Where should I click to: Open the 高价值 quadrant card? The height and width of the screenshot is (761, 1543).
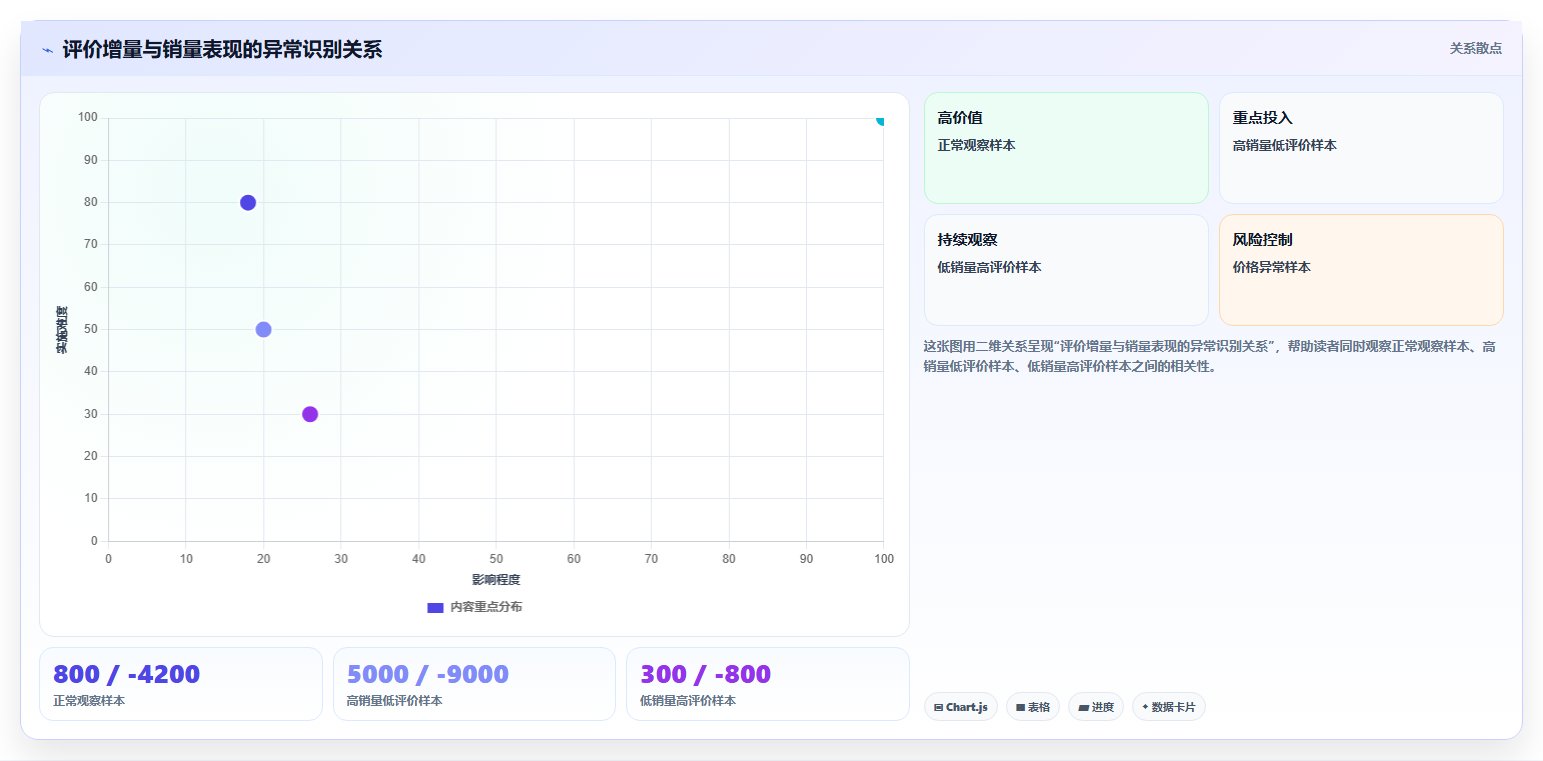[x=1066, y=148]
